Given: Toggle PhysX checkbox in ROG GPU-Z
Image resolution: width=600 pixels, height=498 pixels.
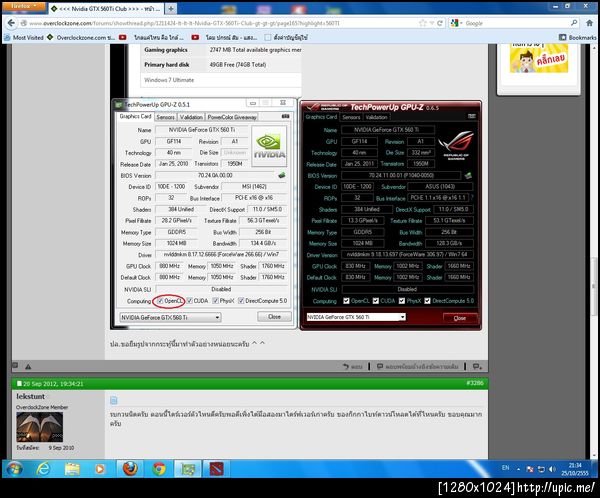Looking at the screenshot, I should click(x=402, y=301).
